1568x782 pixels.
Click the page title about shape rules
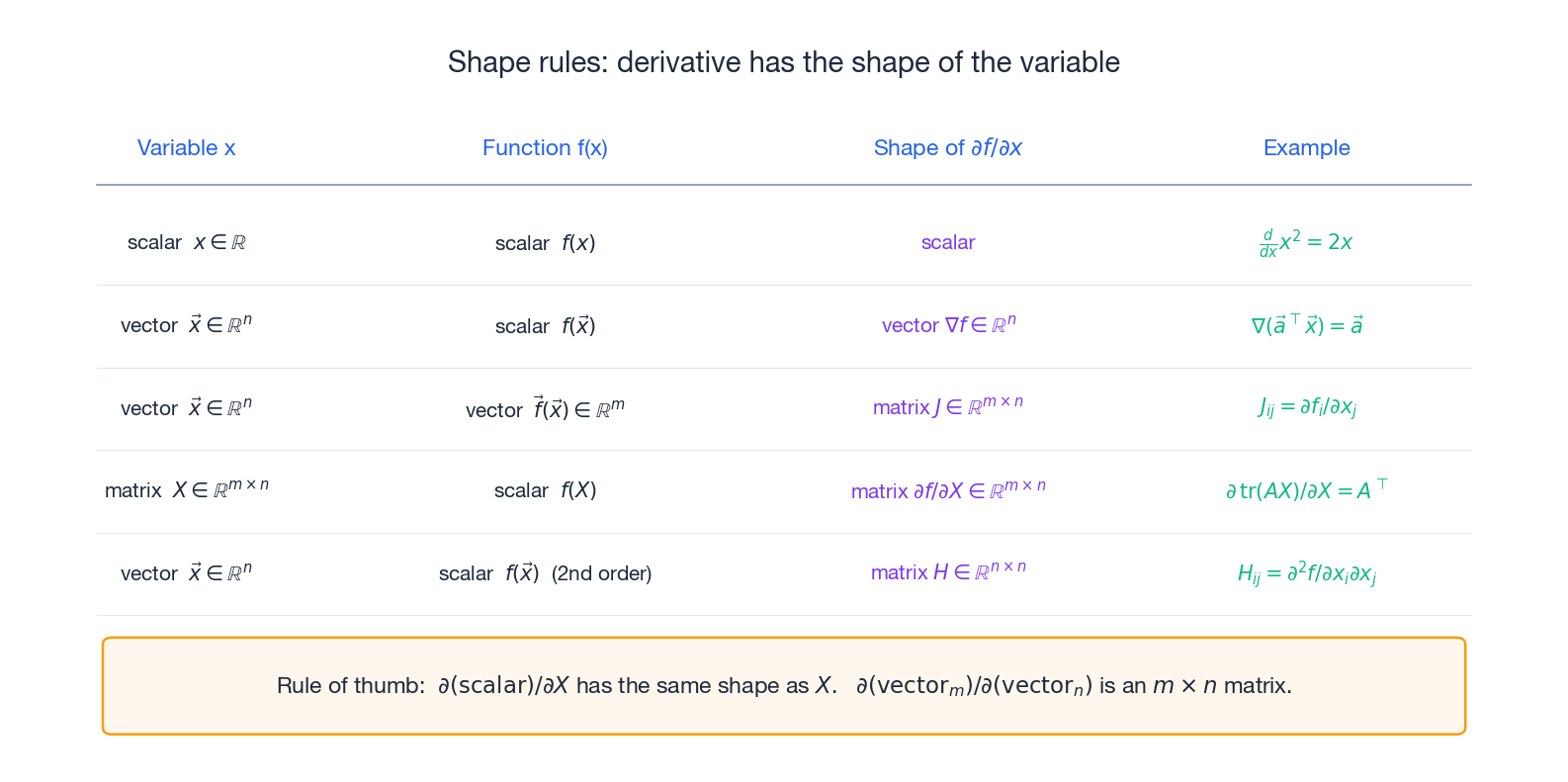coord(784,62)
